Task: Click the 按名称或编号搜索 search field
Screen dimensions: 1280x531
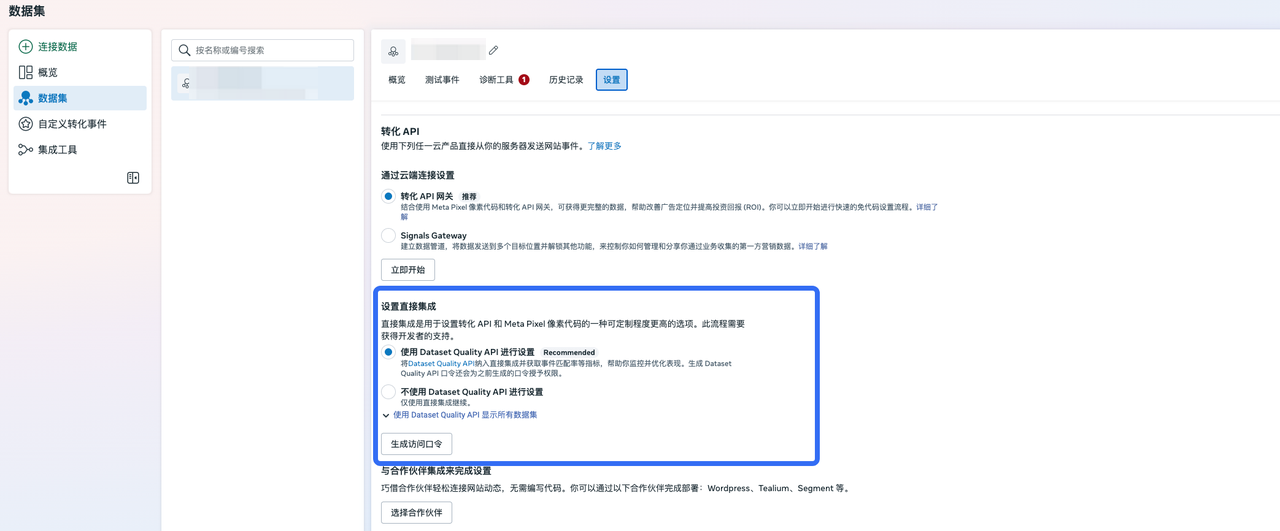Action: [270, 50]
